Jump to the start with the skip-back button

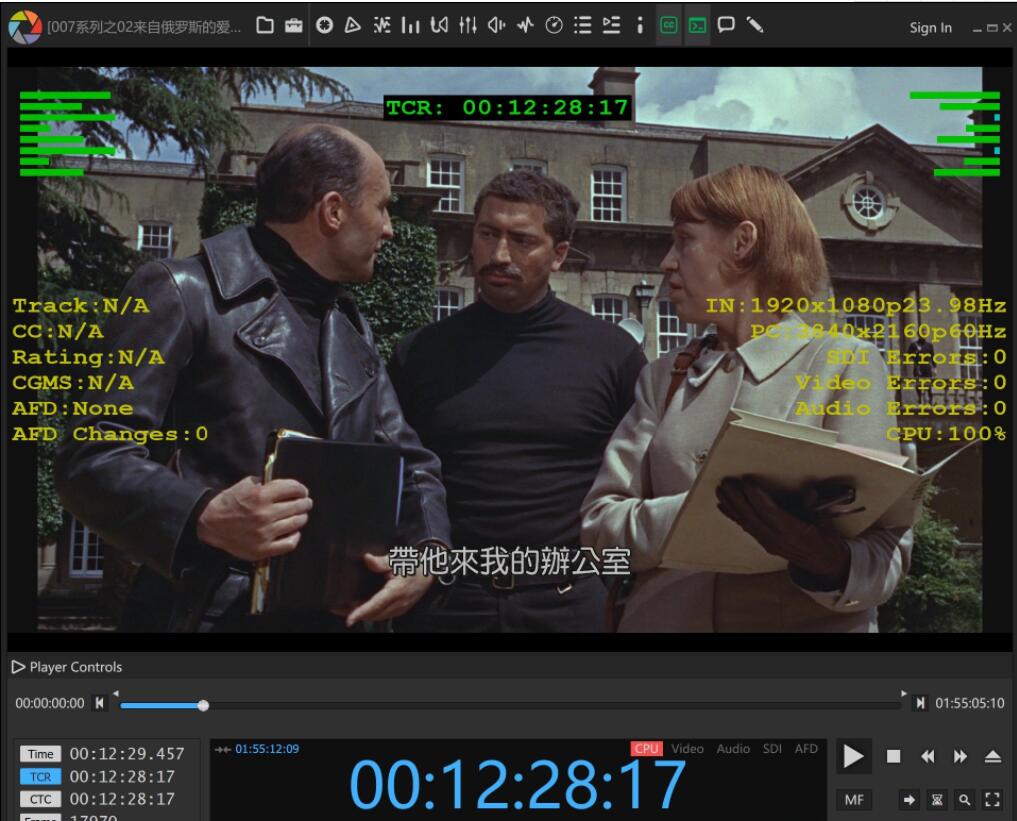[99, 703]
